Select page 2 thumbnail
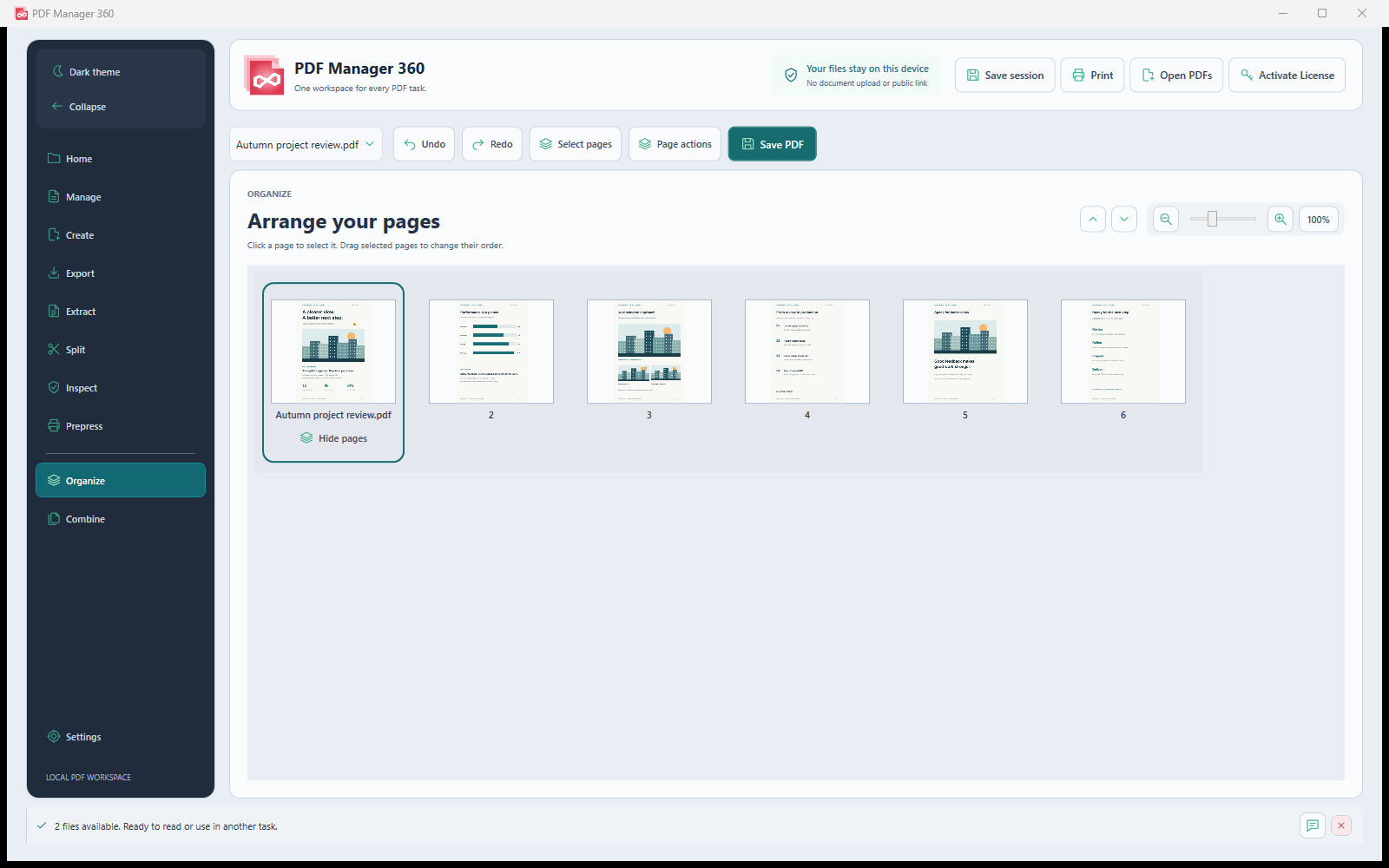Image resolution: width=1389 pixels, height=868 pixels. pos(491,352)
